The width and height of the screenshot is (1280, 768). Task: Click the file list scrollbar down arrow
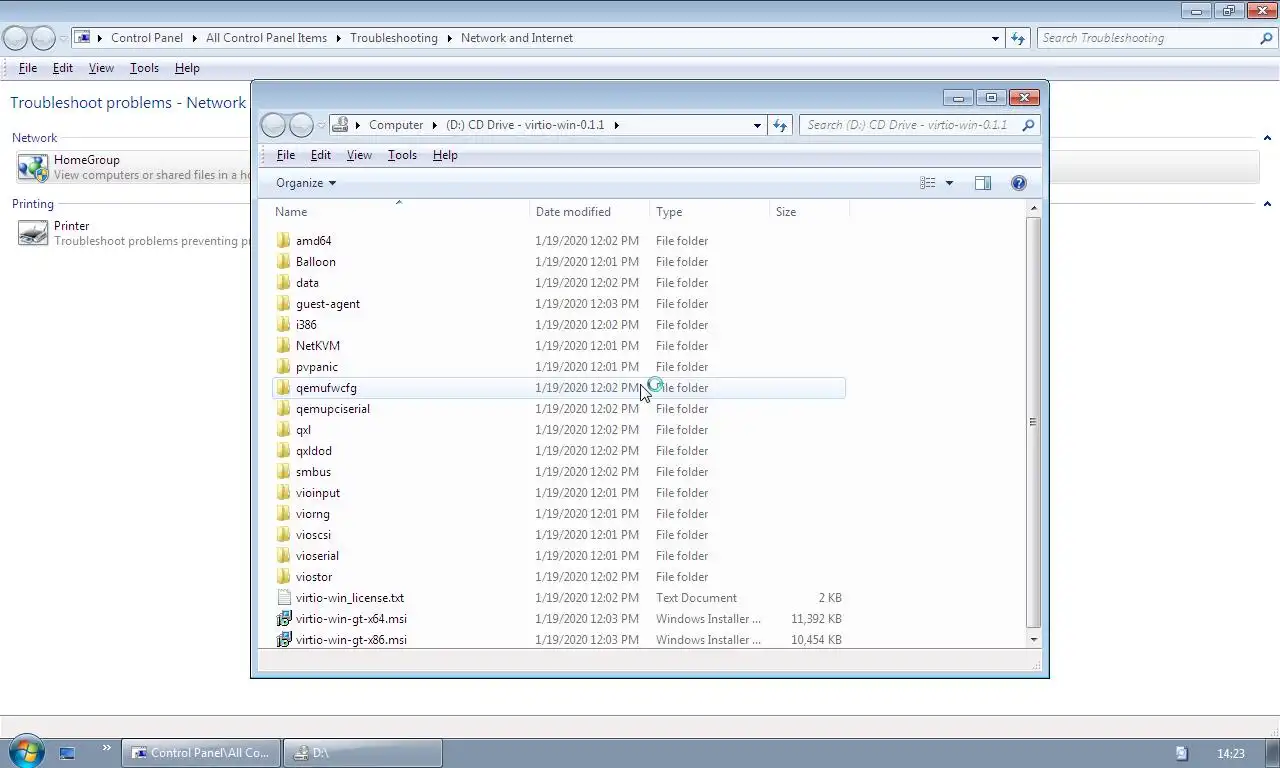click(1033, 639)
